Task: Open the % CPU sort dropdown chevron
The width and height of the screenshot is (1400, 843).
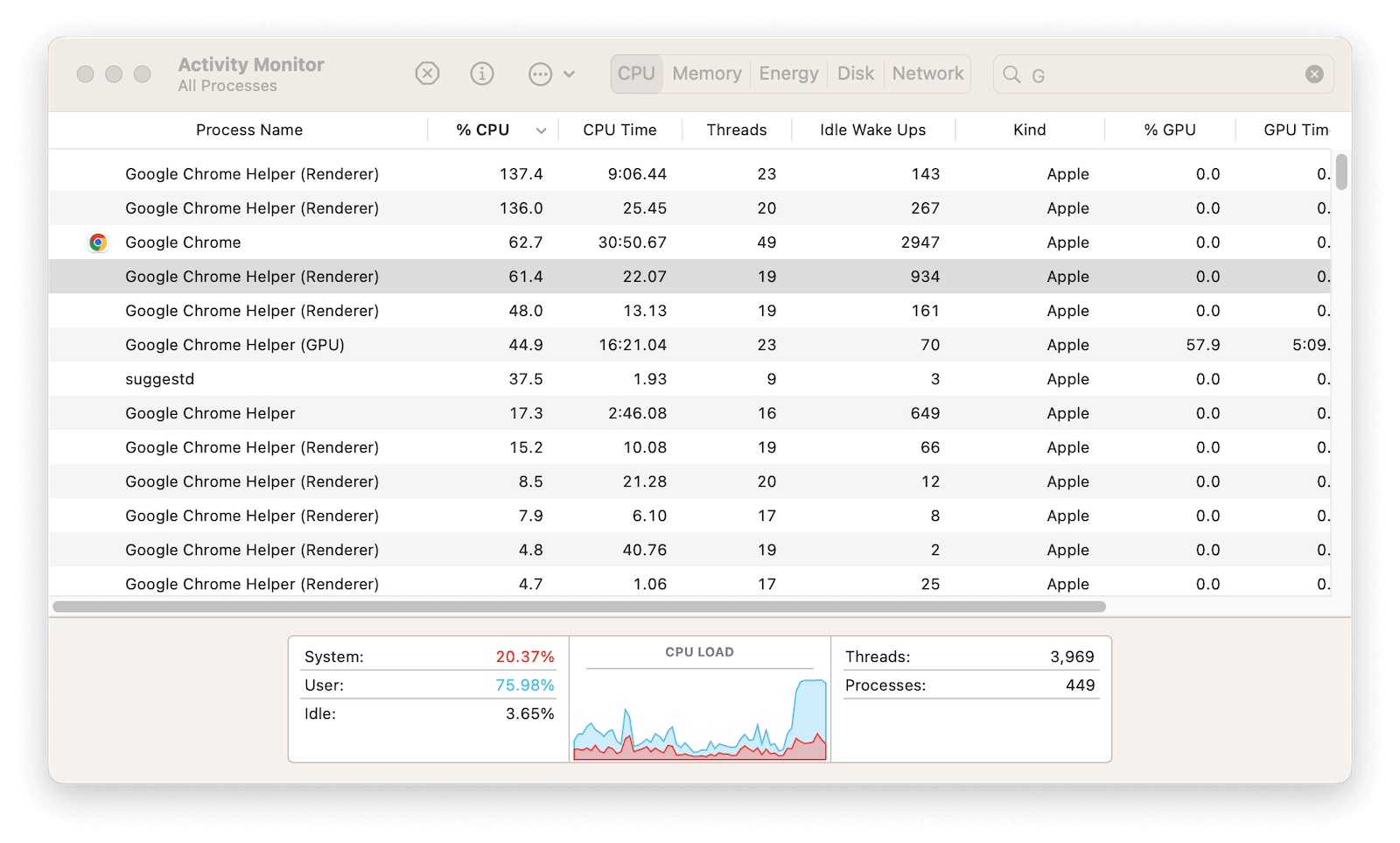Action: tap(542, 130)
